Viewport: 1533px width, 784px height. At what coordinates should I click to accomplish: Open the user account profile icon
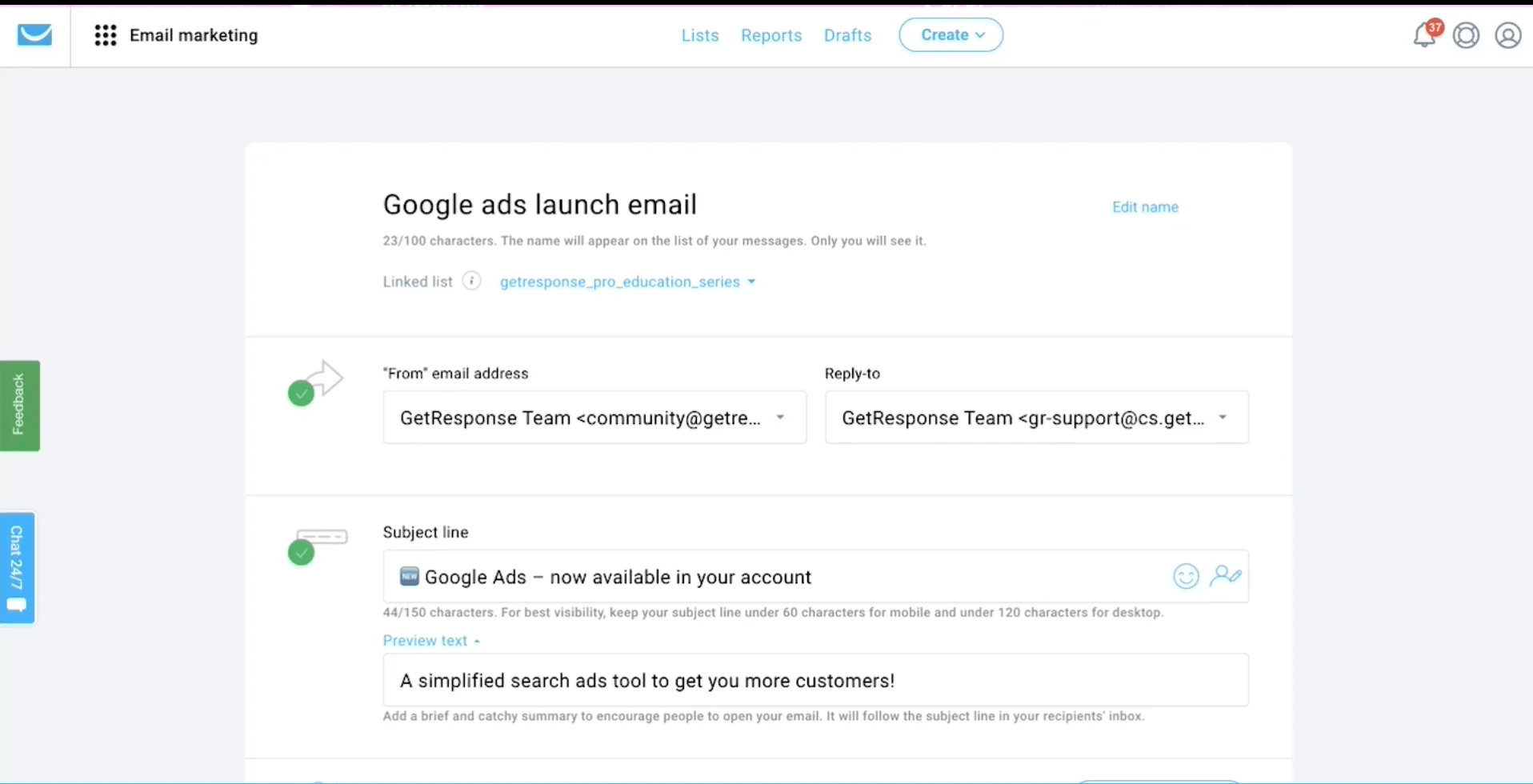[1508, 35]
